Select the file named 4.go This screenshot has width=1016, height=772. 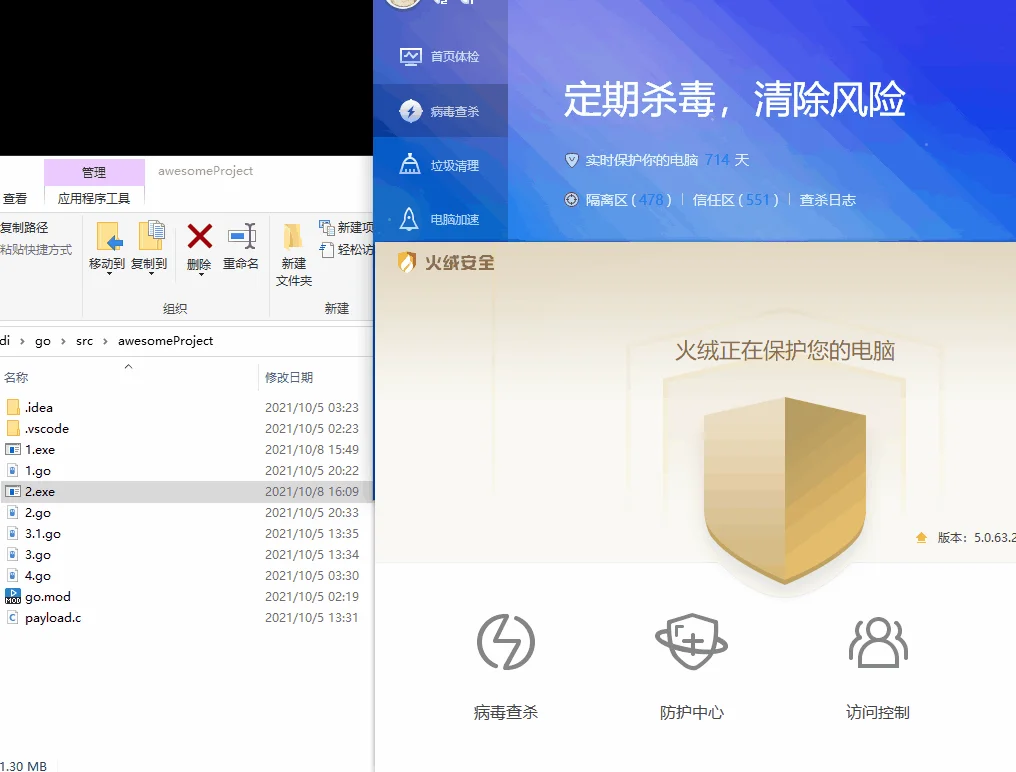click(x=38, y=576)
